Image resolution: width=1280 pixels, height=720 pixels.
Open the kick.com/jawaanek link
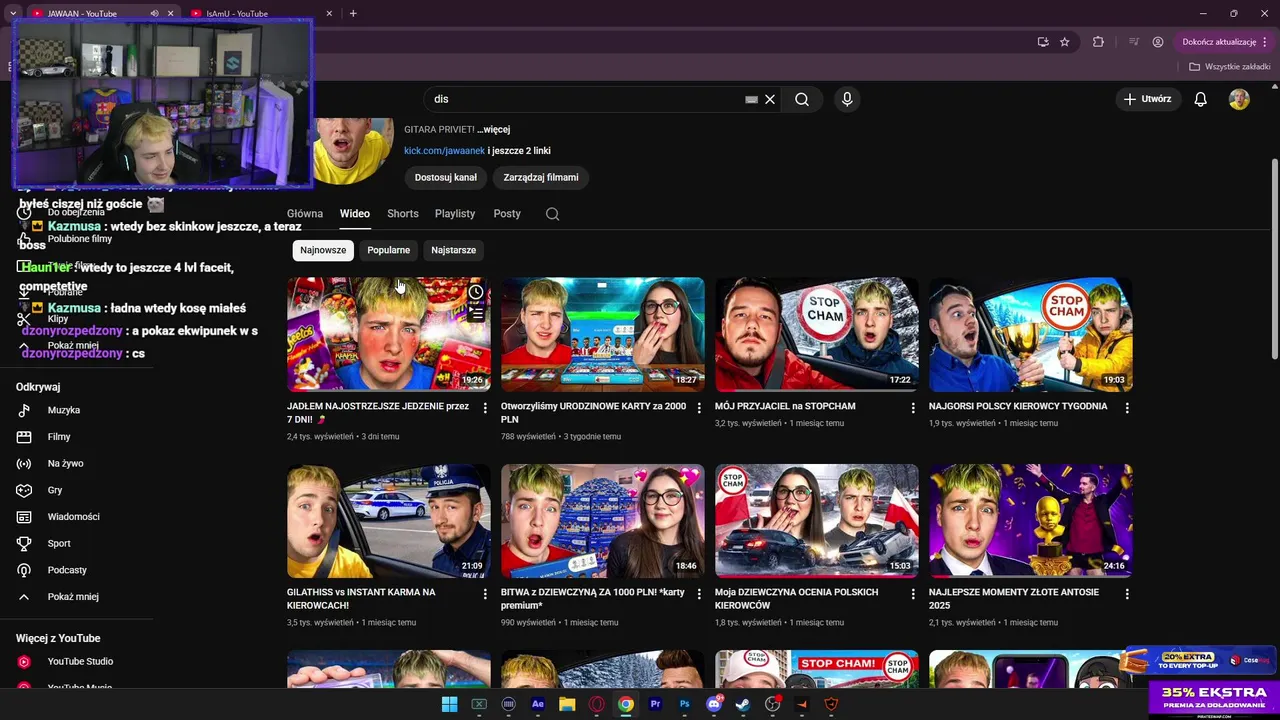click(x=444, y=151)
